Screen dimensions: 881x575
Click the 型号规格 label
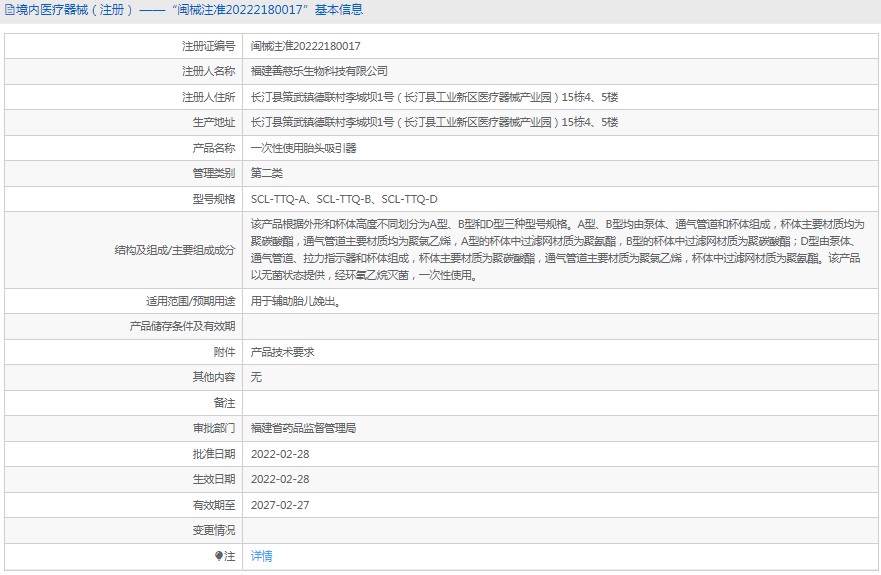[214, 199]
